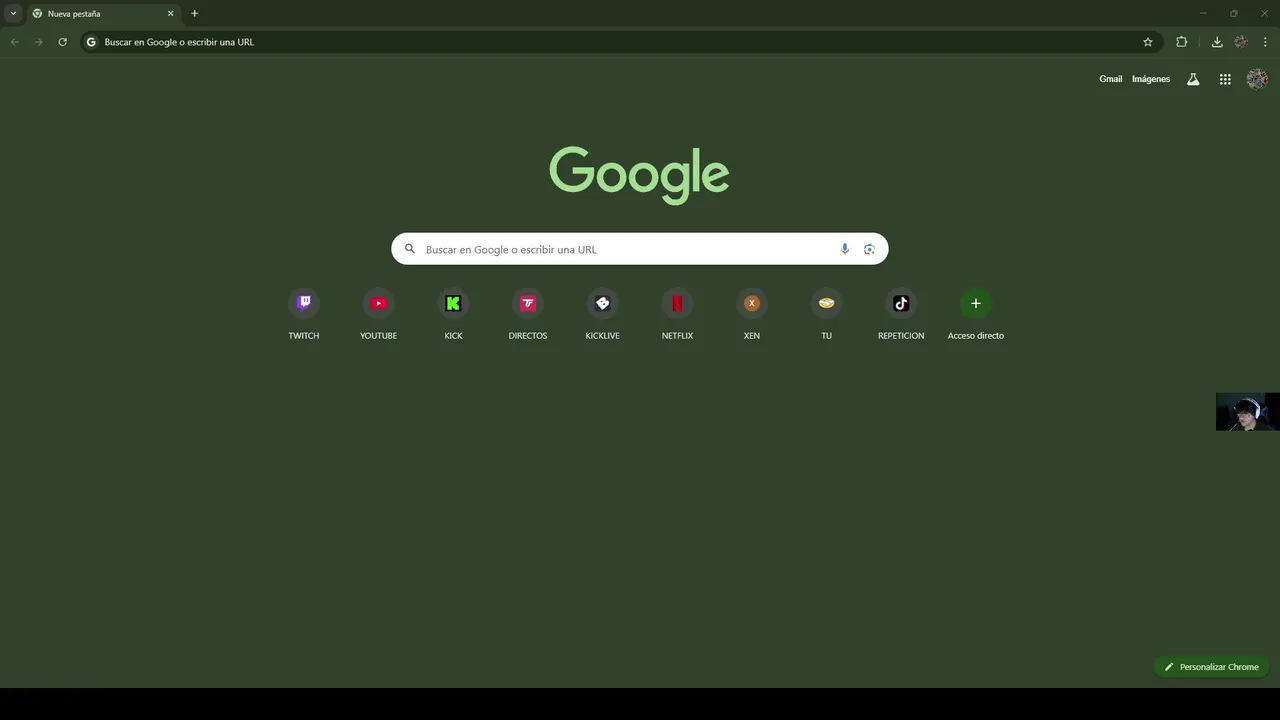The image size is (1280, 720).
Task: Minimize the Chrome window
Action: coord(1203,13)
